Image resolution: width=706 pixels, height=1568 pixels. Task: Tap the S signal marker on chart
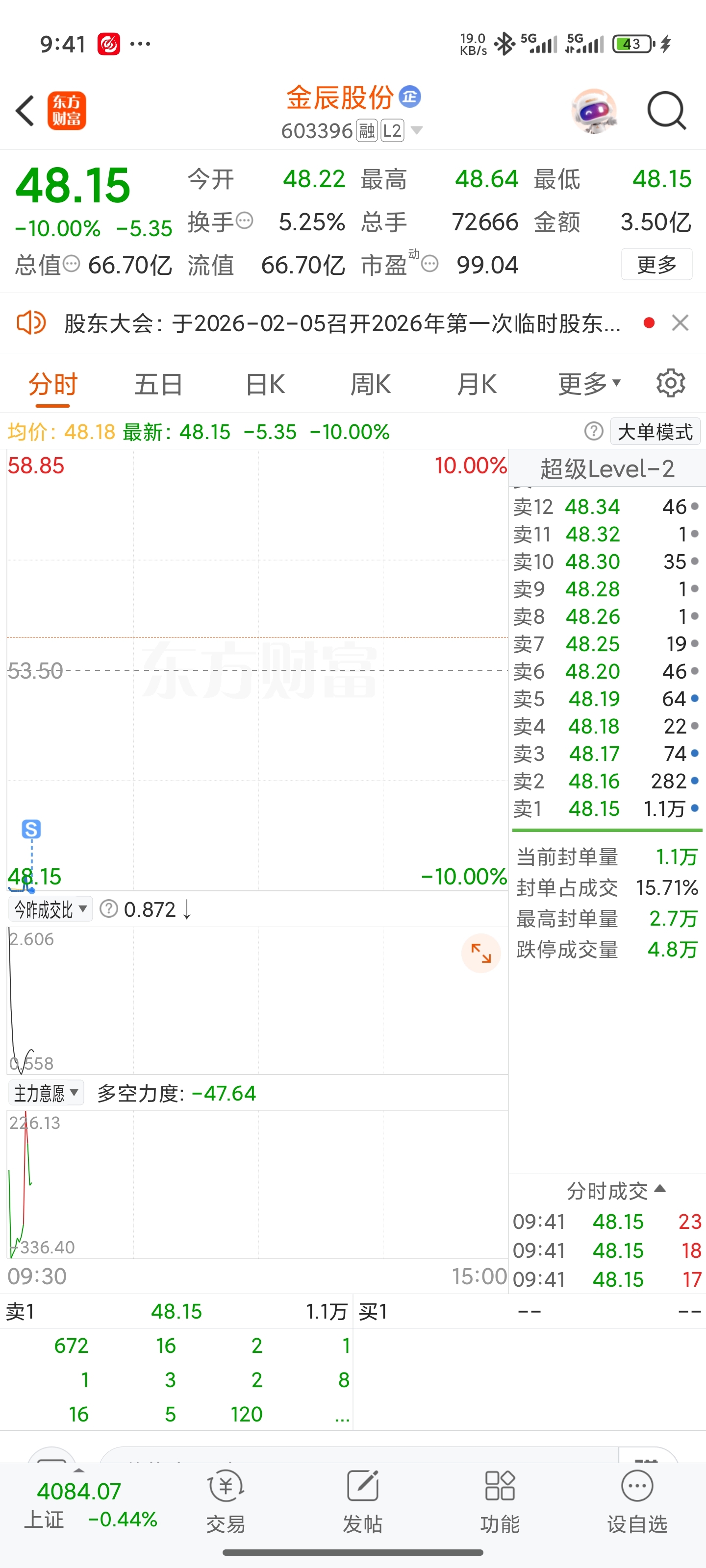click(31, 829)
